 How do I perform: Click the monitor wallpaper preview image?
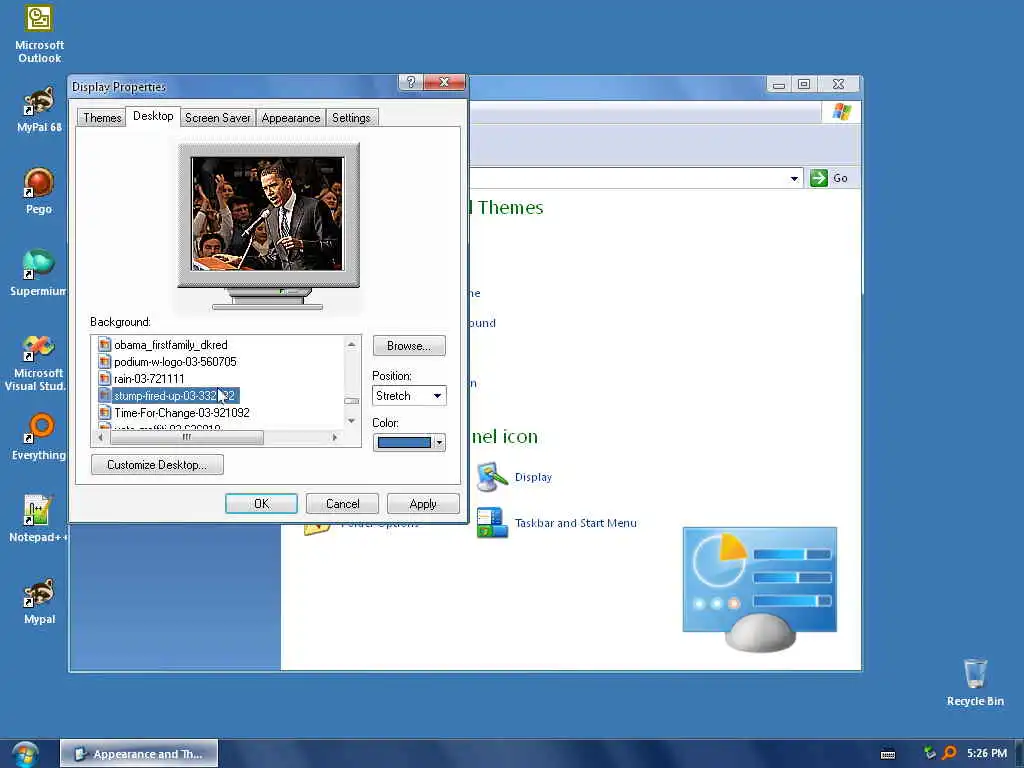[267, 214]
